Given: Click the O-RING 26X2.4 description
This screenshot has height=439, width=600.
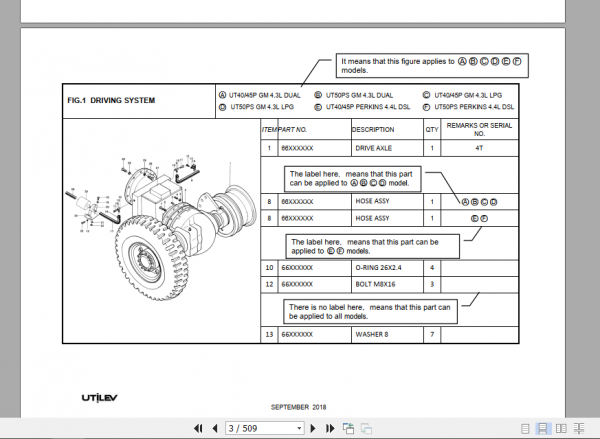Looking at the screenshot, I should tap(378, 268).
